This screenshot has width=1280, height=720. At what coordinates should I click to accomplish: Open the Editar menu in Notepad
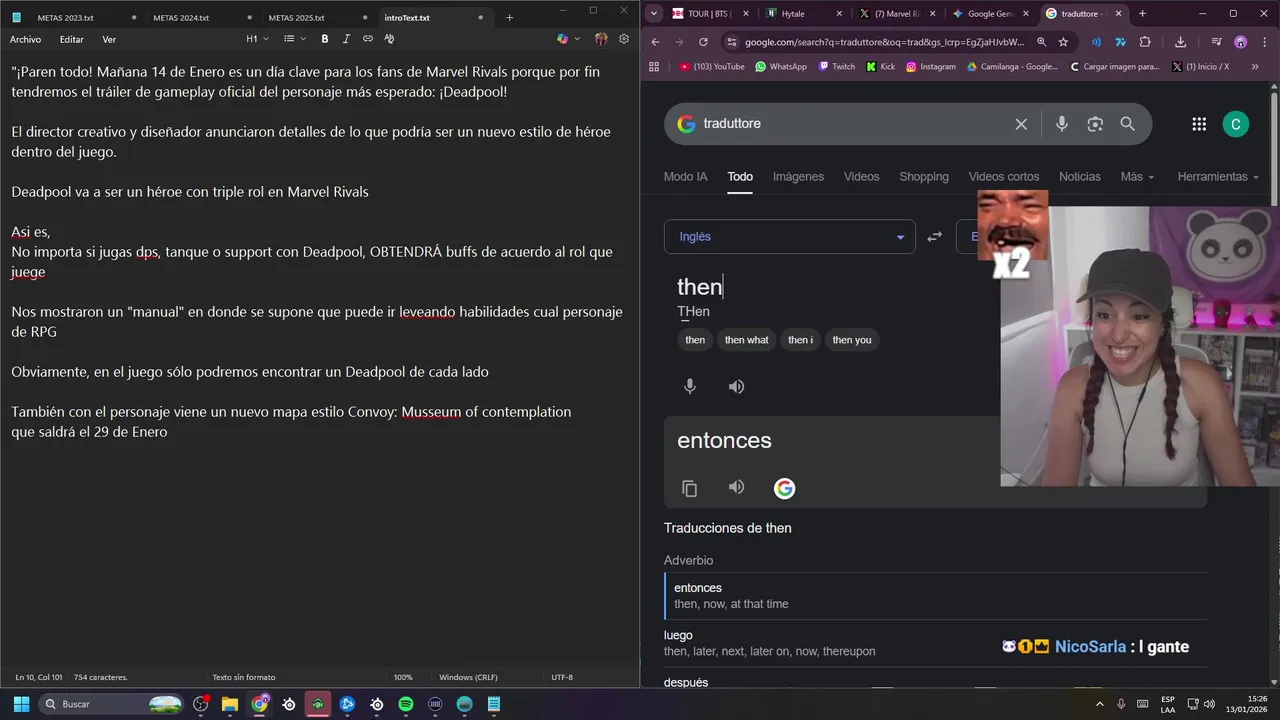point(72,39)
